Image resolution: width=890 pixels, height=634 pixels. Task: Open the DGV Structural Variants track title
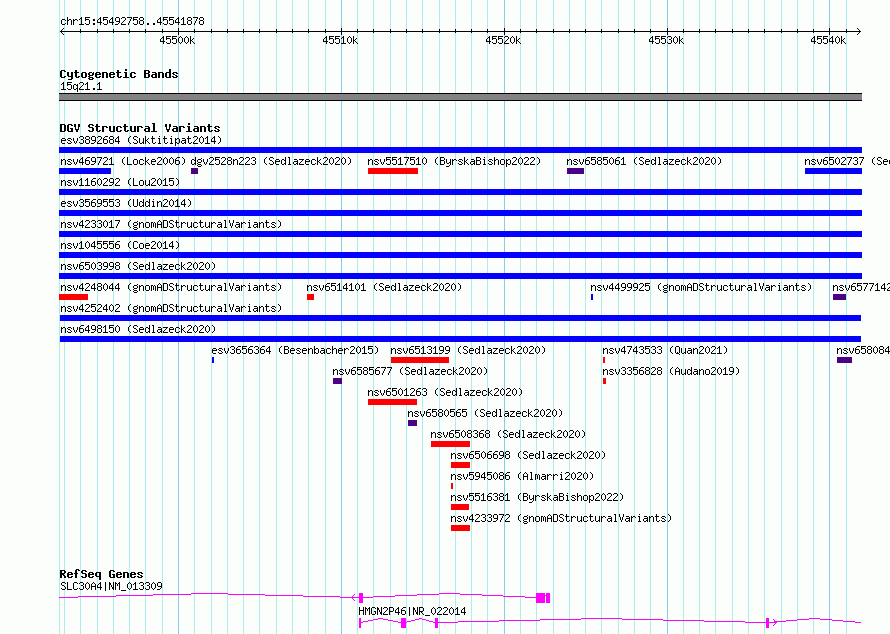coord(140,128)
